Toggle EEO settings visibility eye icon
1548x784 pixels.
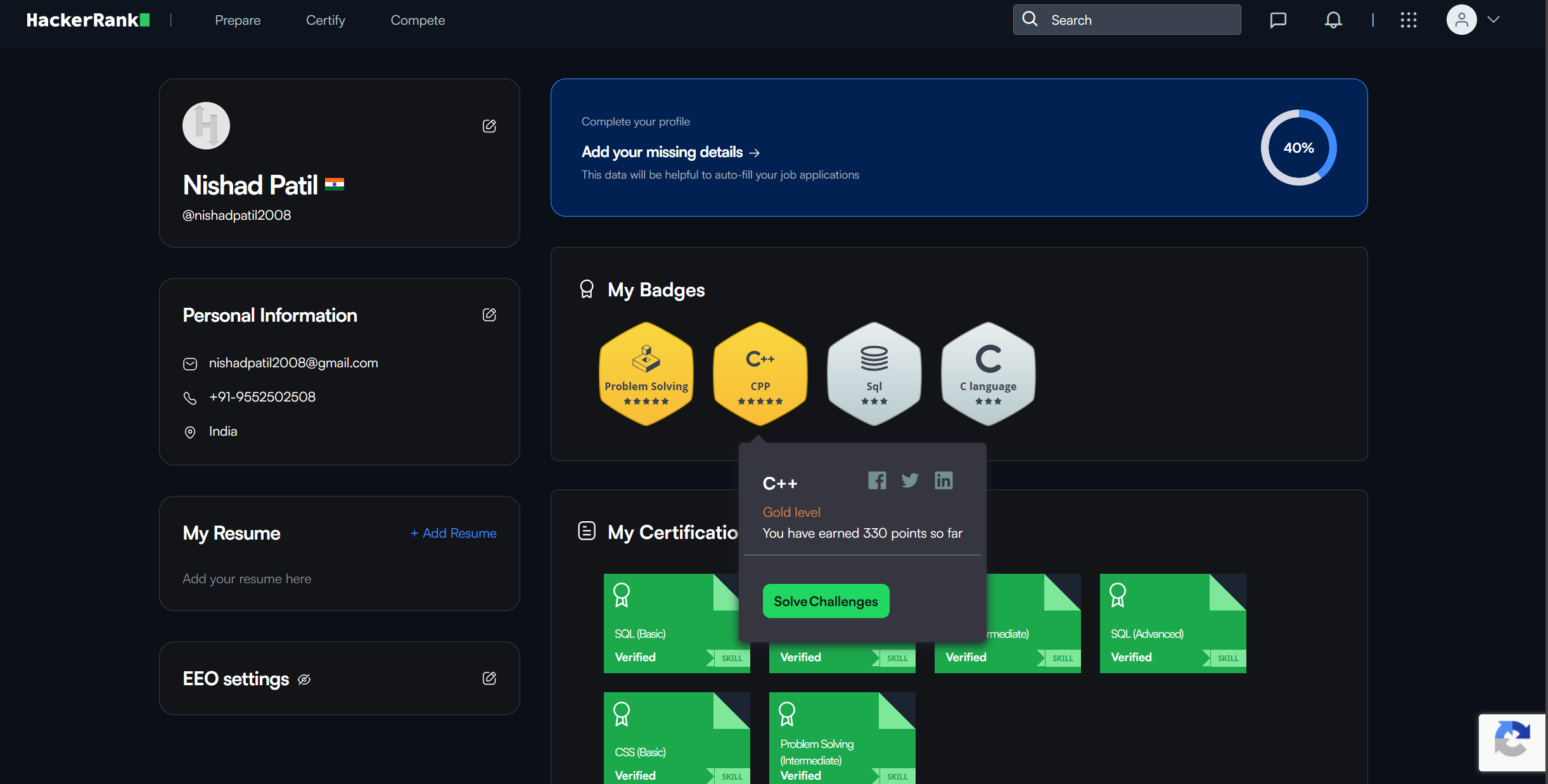pos(304,680)
